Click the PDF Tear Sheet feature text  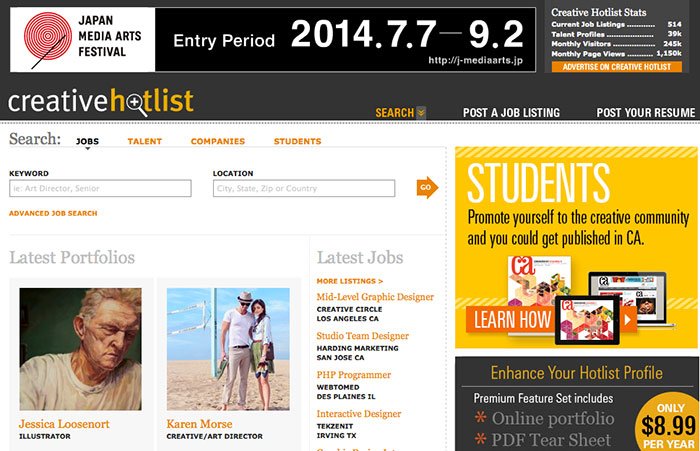551,440
